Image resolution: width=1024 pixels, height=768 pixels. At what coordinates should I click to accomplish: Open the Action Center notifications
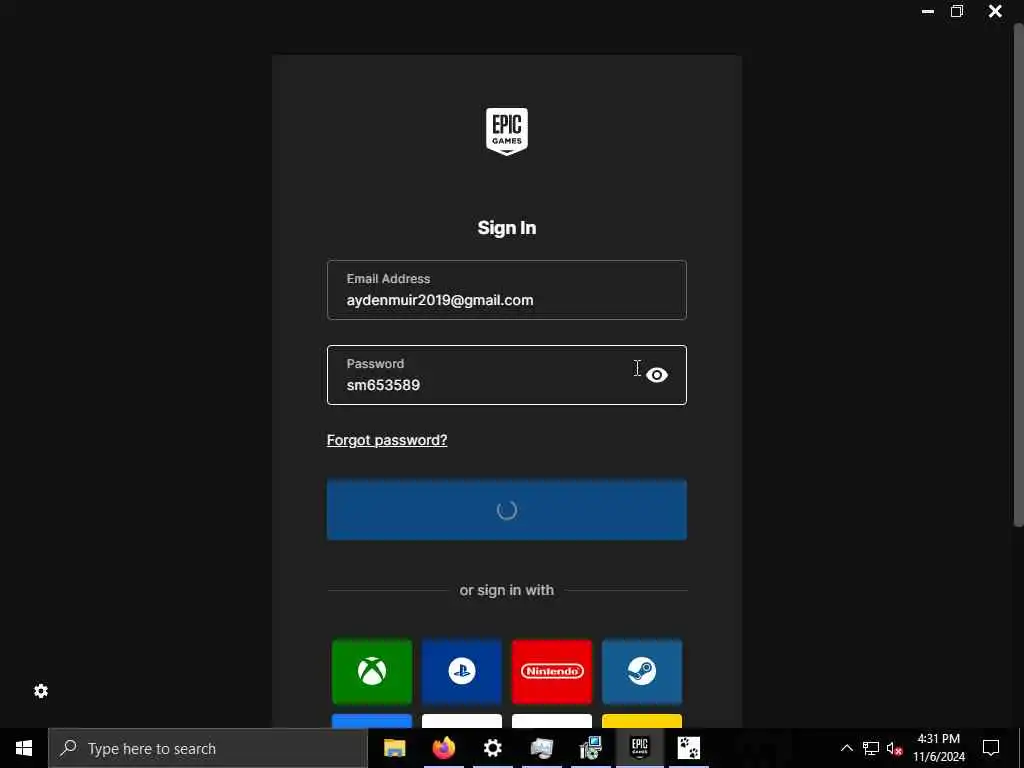991,748
